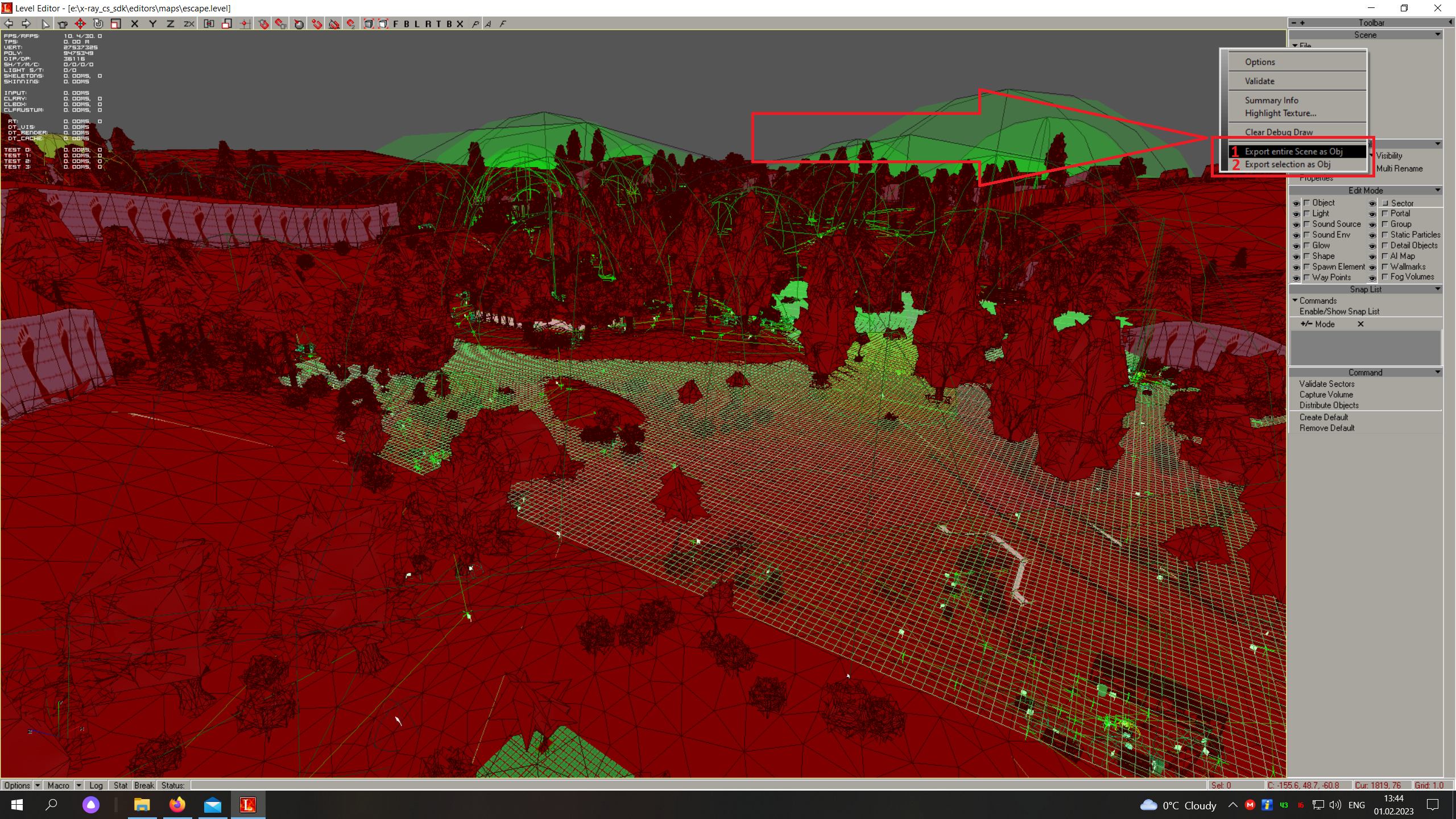Click the Undo left-arrow toolbar icon
The image size is (1456, 819).
pyautogui.click(x=9, y=23)
